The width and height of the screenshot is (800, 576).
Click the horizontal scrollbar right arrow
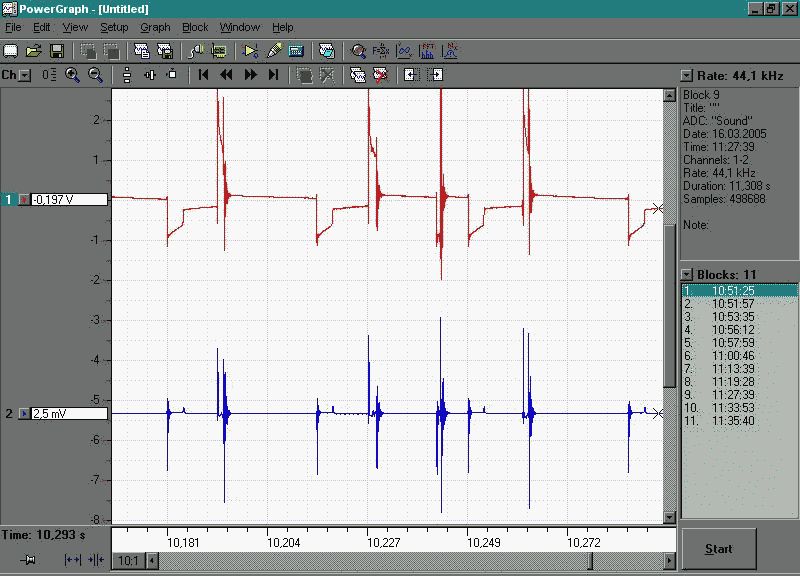coord(669,561)
